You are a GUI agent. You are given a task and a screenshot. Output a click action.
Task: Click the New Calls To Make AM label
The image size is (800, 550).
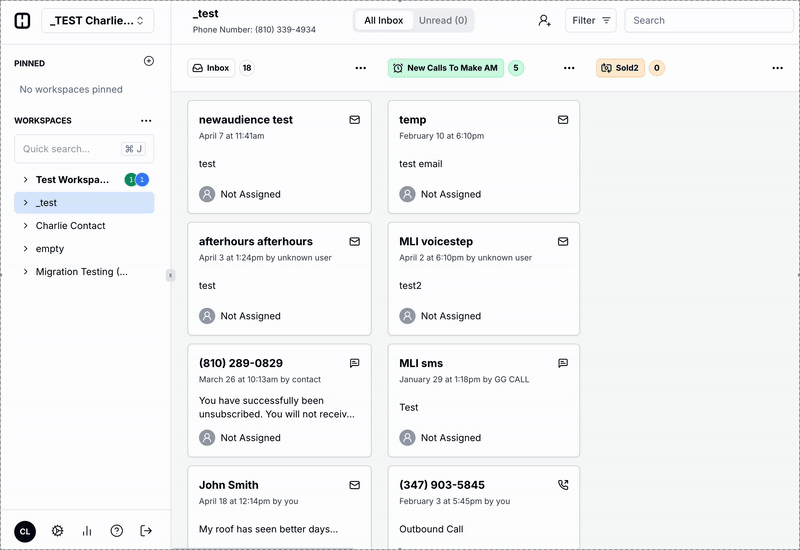tap(446, 68)
